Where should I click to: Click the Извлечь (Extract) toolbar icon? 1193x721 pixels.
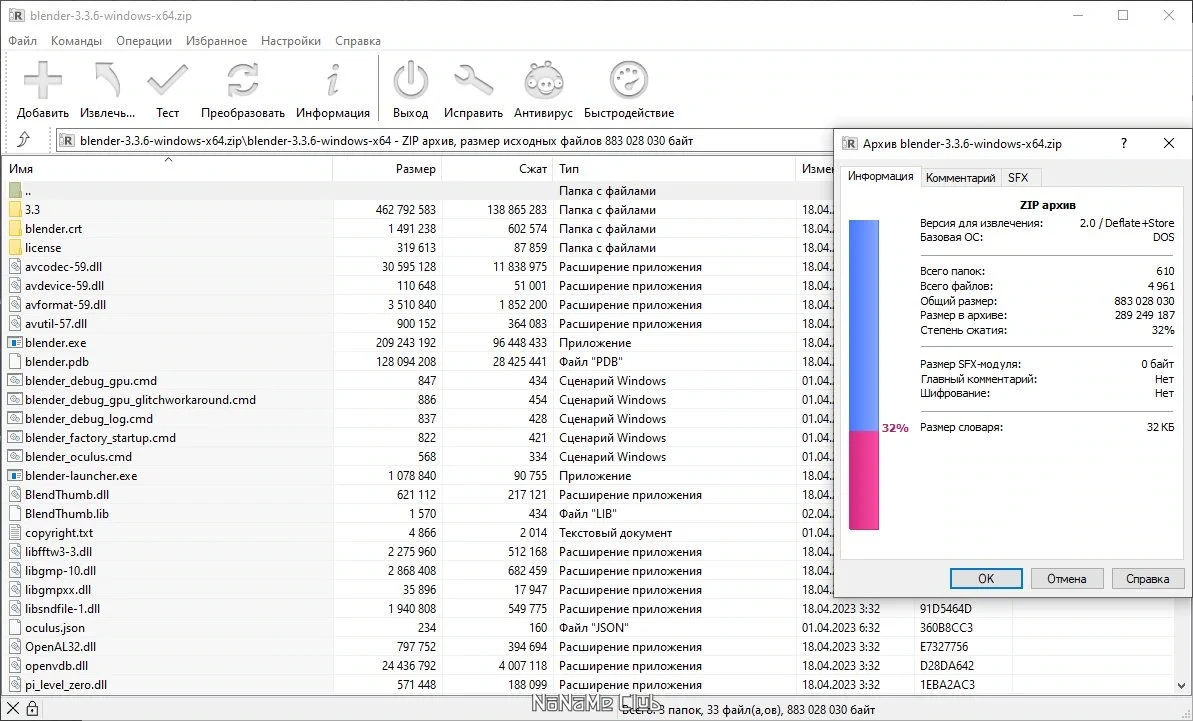tap(107, 81)
